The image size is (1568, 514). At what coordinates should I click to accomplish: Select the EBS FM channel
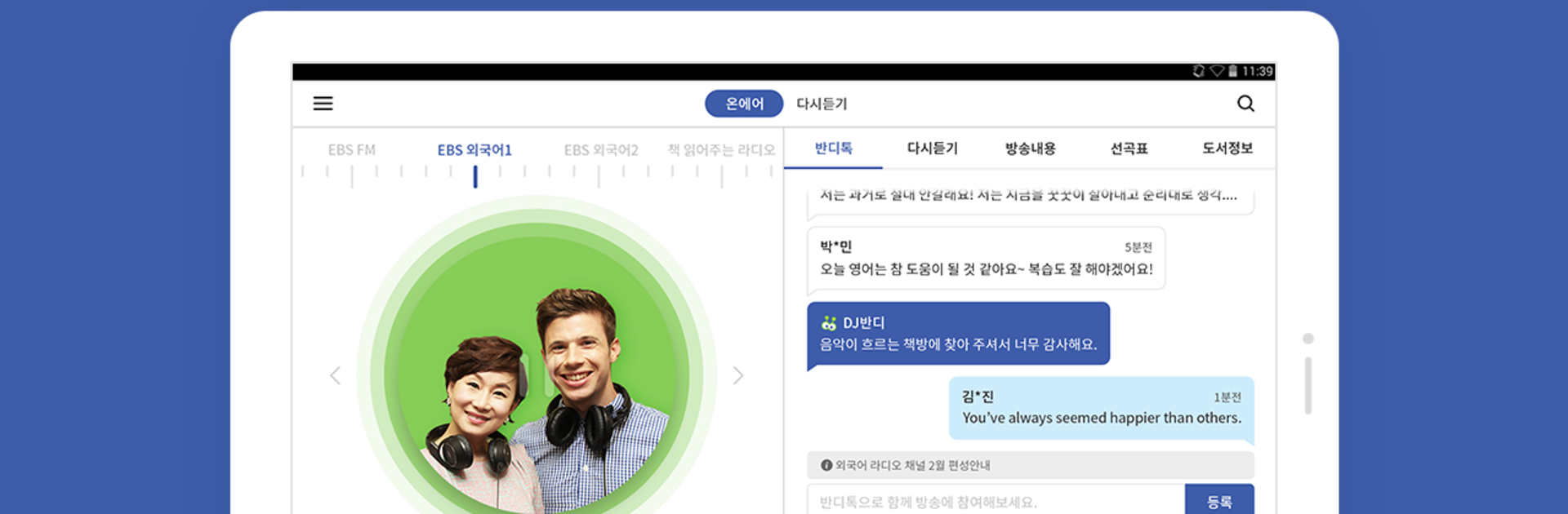352,150
